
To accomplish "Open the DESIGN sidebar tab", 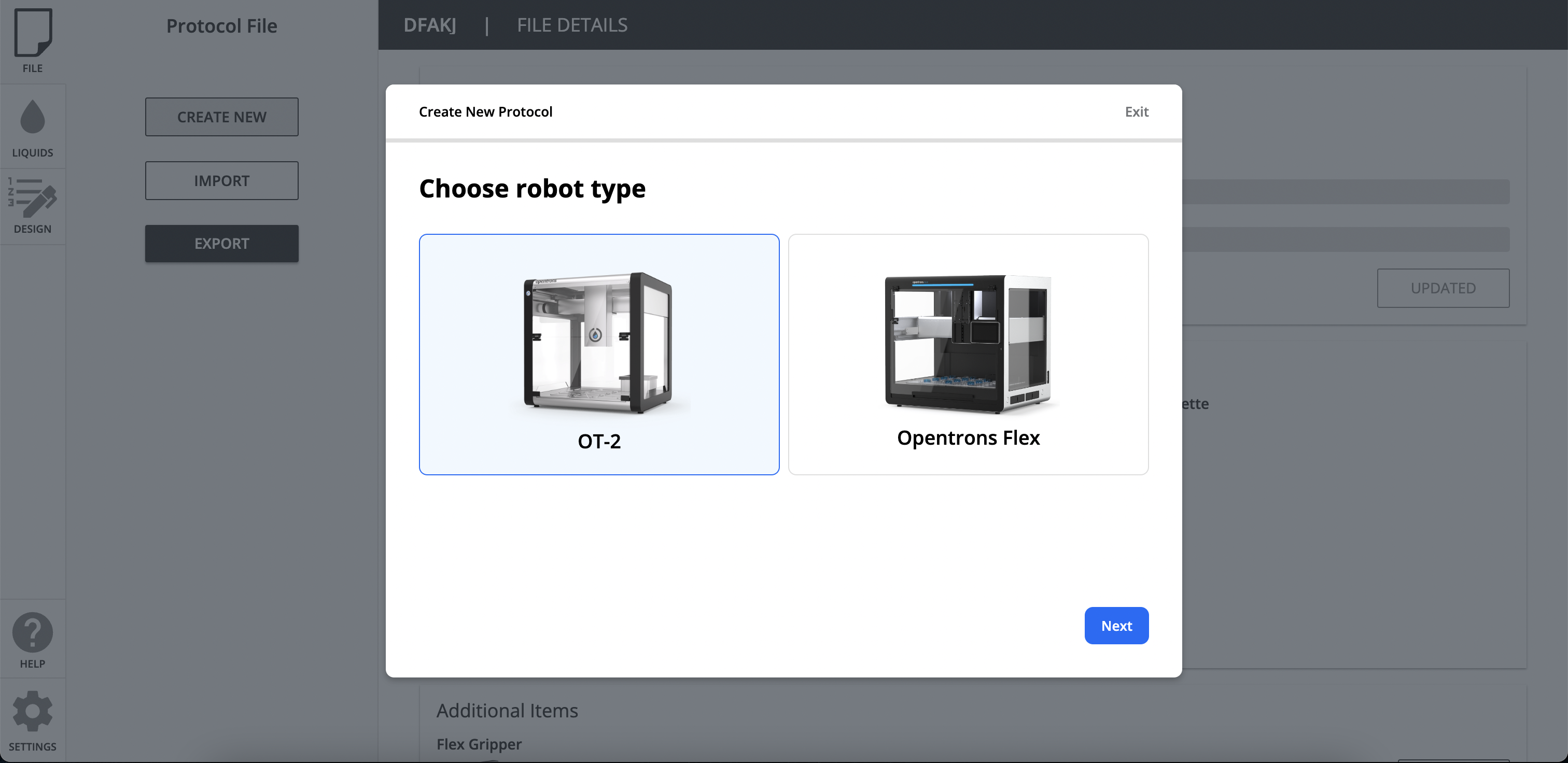I will coord(33,207).
